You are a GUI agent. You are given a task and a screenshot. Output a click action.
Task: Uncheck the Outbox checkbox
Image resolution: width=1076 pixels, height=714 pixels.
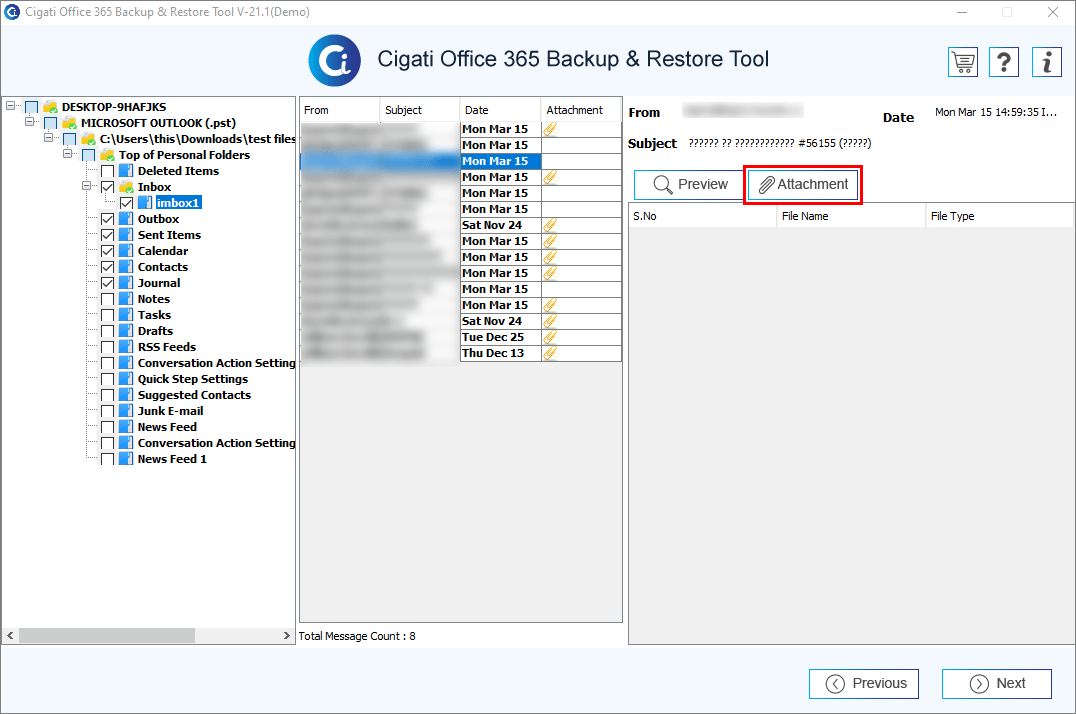[108, 219]
